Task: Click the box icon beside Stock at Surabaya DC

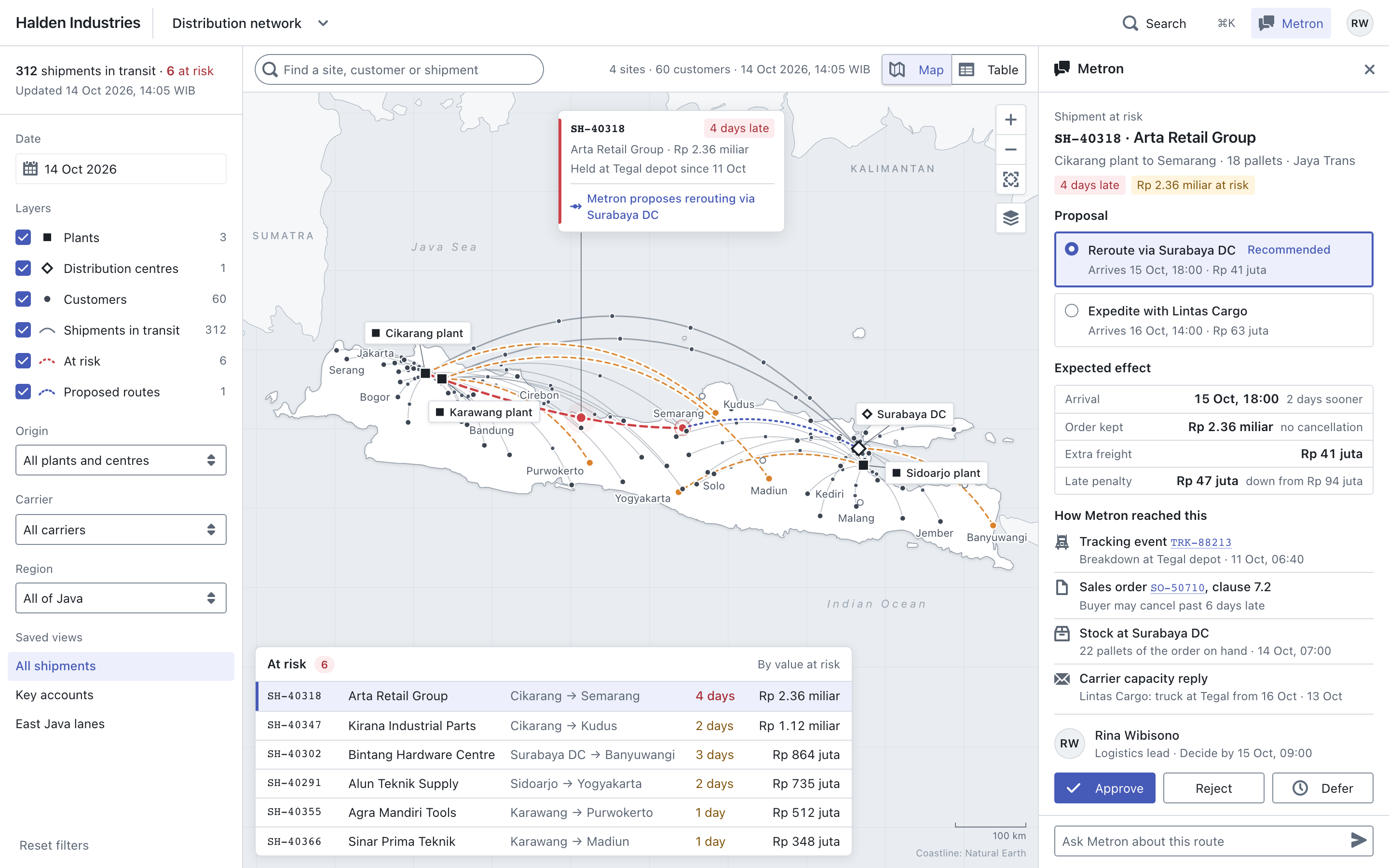Action: coord(1062,633)
